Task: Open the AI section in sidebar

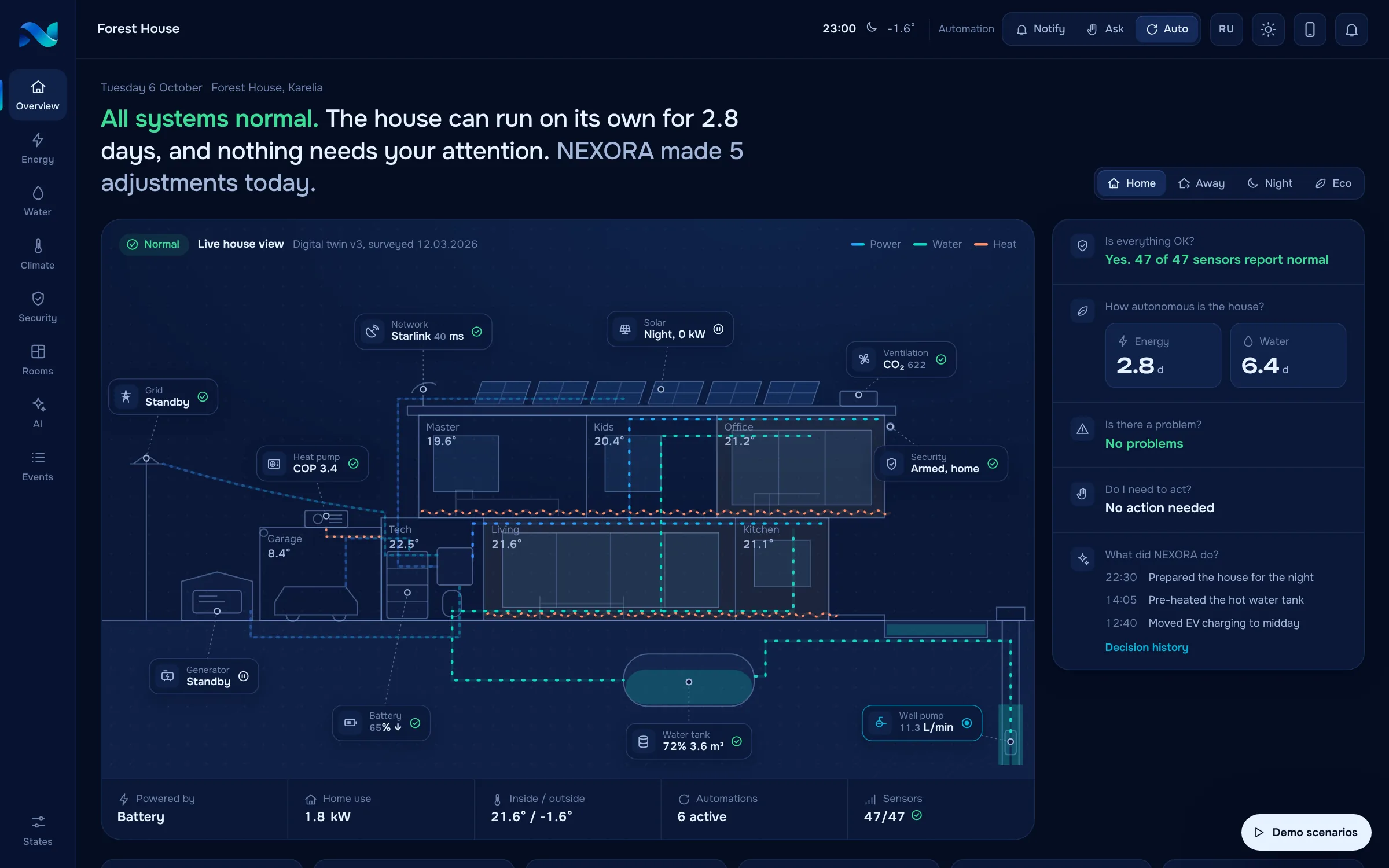Action: click(x=38, y=413)
